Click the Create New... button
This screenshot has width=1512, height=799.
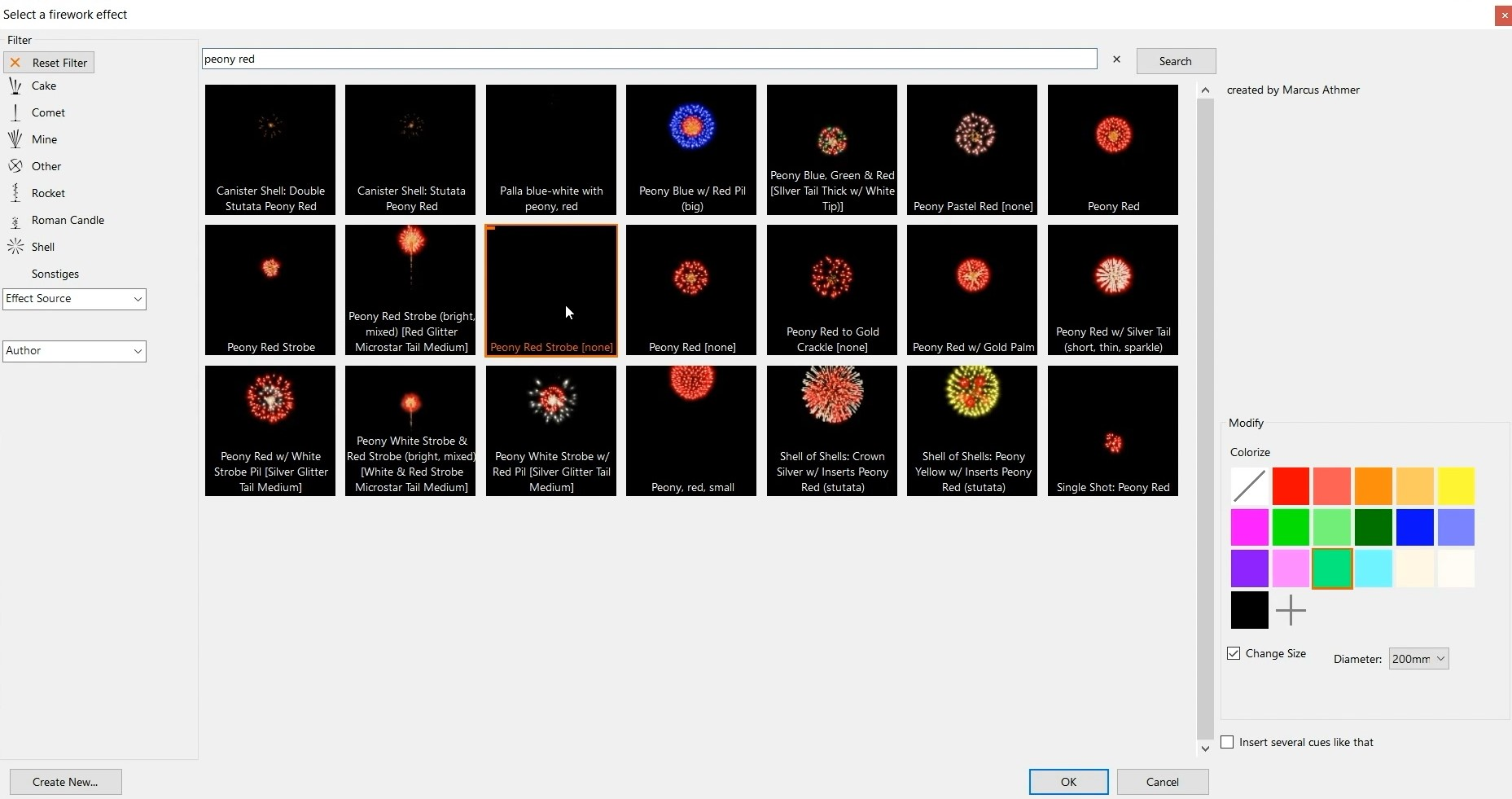[65, 782]
